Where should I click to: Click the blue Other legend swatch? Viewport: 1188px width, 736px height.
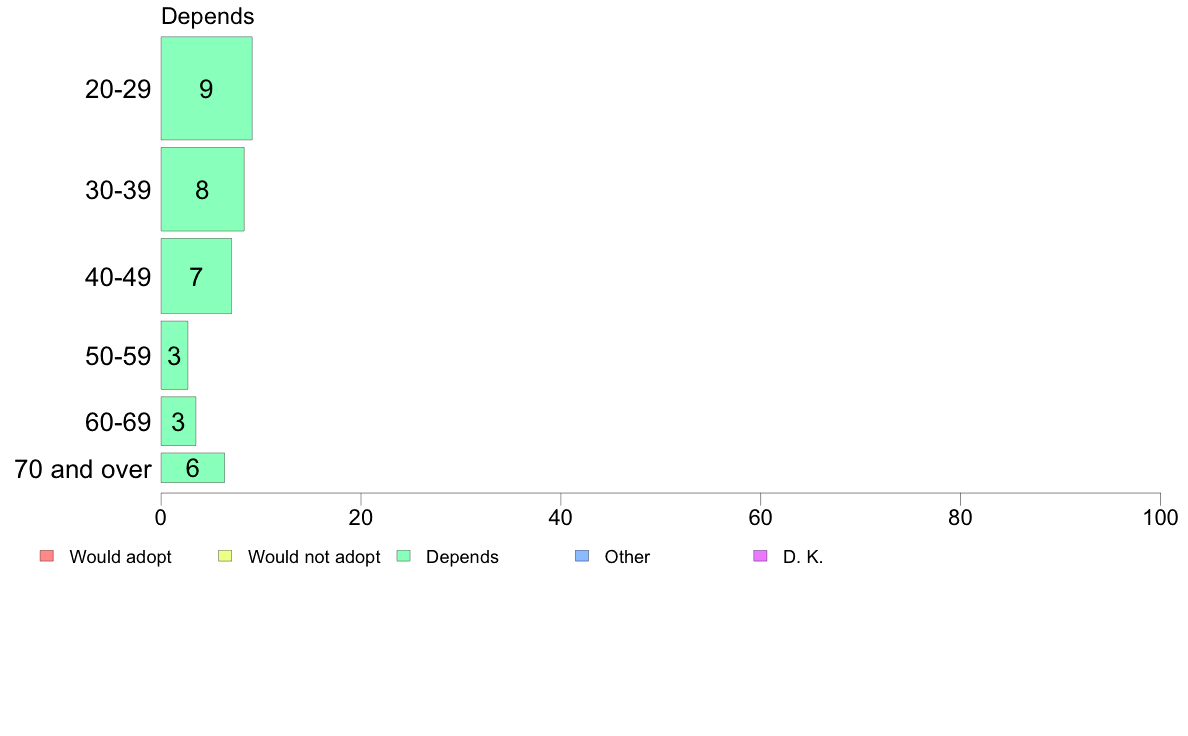(x=582, y=556)
